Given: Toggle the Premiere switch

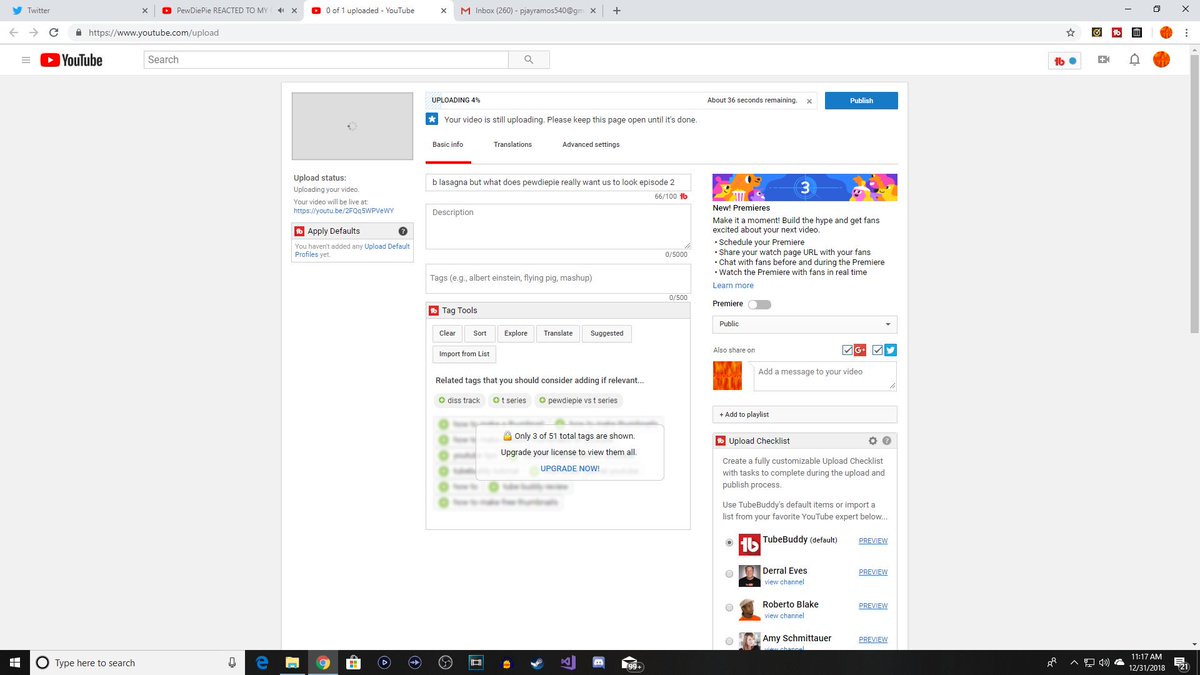Looking at the screenshot, I should tap(760, 304).
